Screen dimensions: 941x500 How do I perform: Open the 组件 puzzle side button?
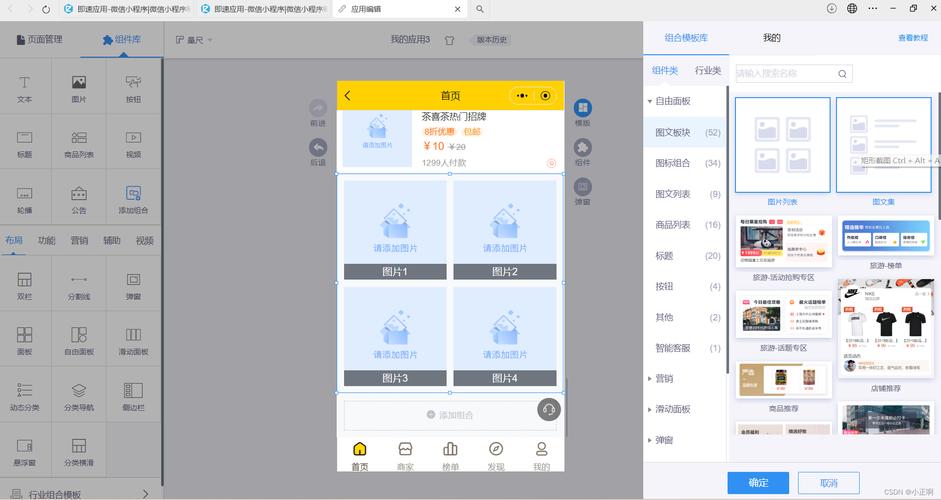pyautogui.click(x=582, y=148)
